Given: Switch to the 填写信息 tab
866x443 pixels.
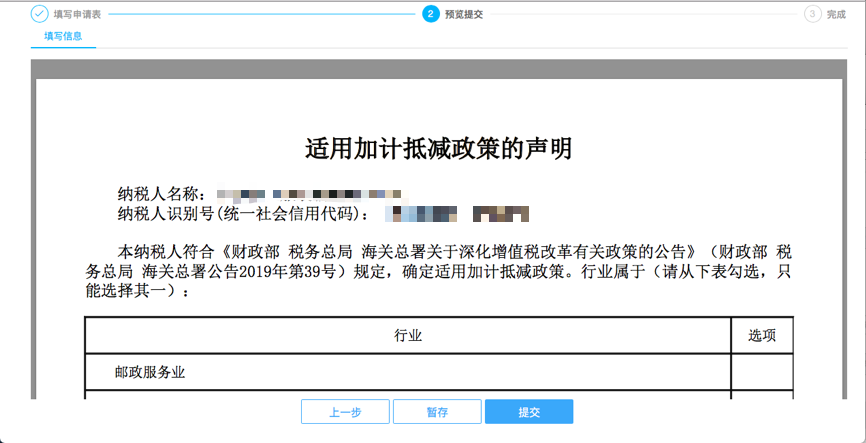Looking at the screenshot, I should [63, 37].
